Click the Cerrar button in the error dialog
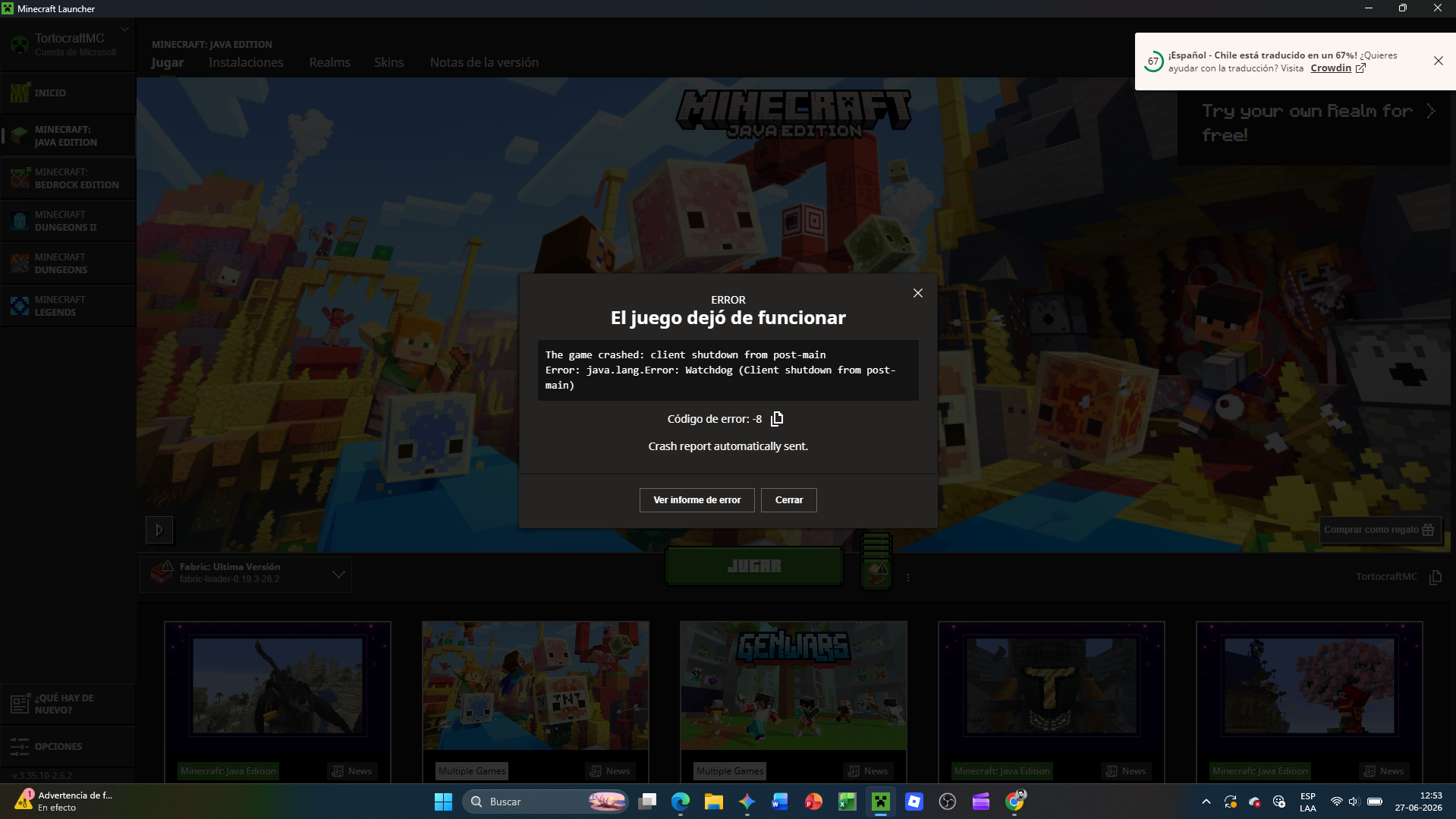 [789, 500]
